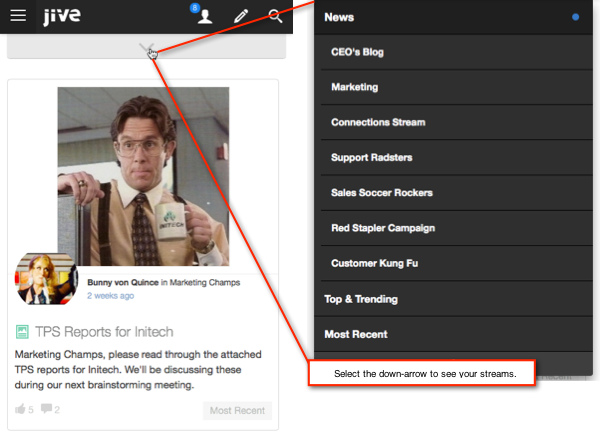
Task: Open Bunny von Quince's profile link
Action: click(123, 282)
